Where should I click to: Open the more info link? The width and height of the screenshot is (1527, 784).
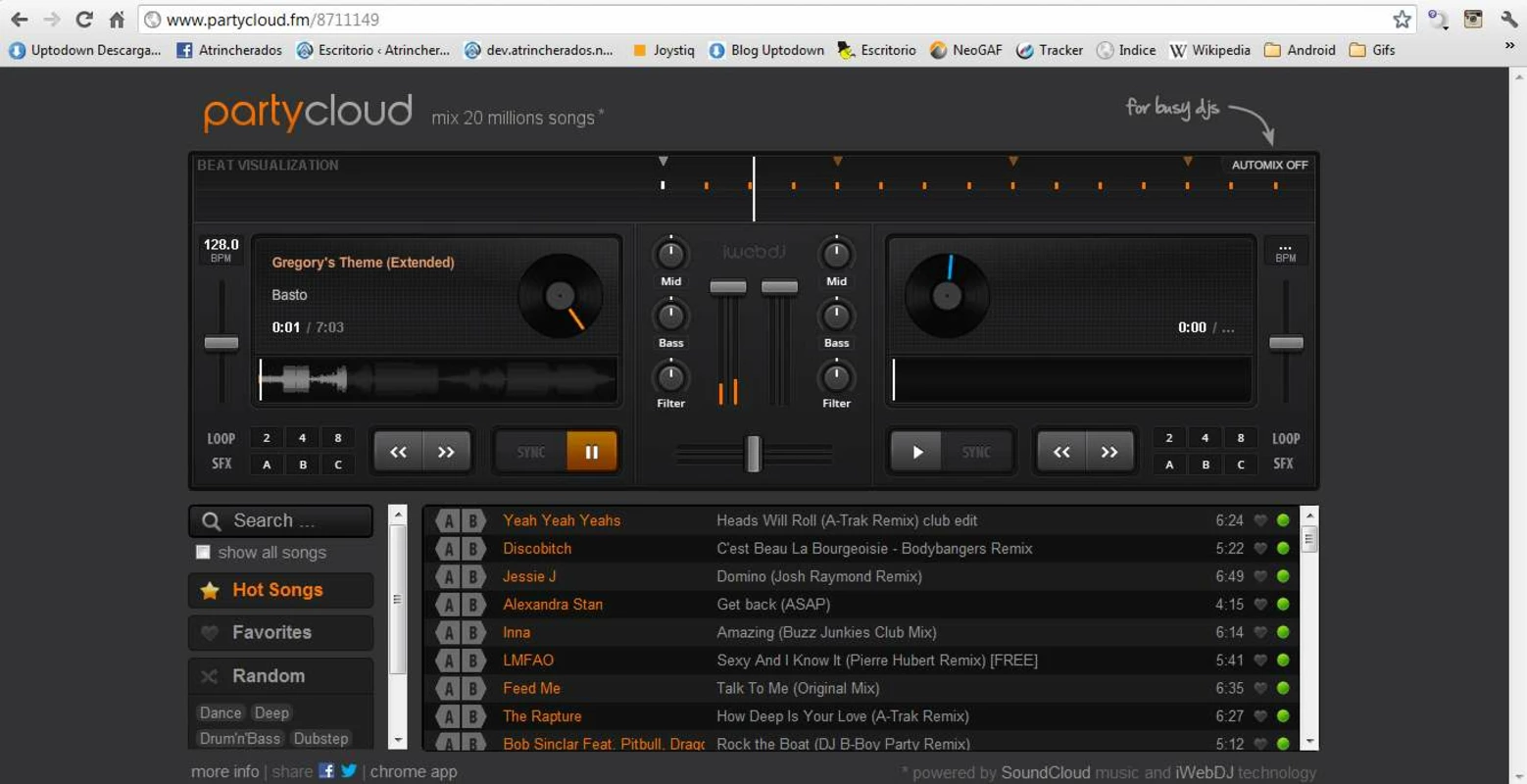pos(224,771)
